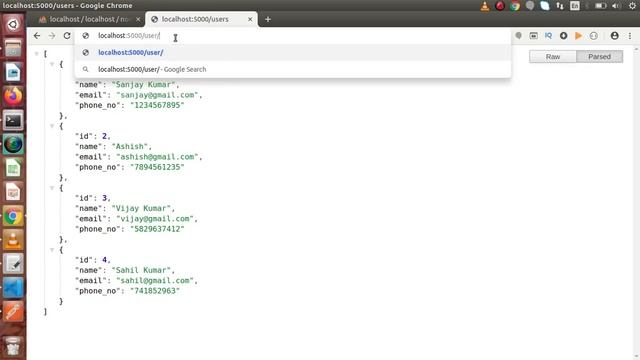
Task: Open the system volume indicator
Action: point(616,6)
